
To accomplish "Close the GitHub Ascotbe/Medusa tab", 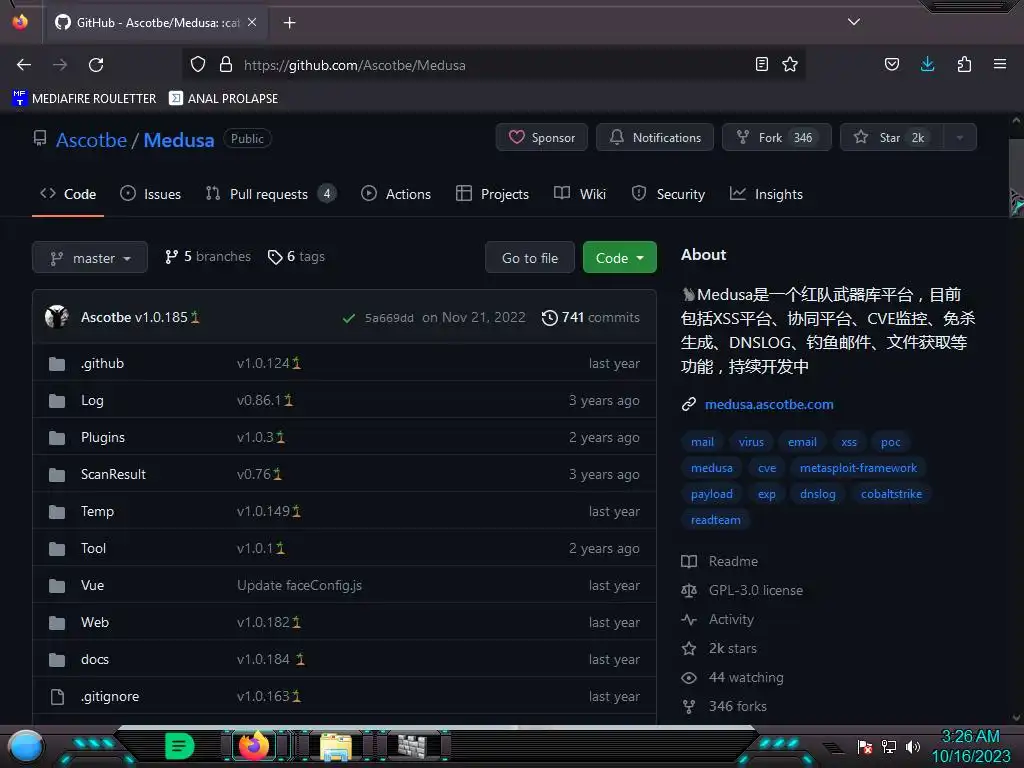I will click(252, 22).
